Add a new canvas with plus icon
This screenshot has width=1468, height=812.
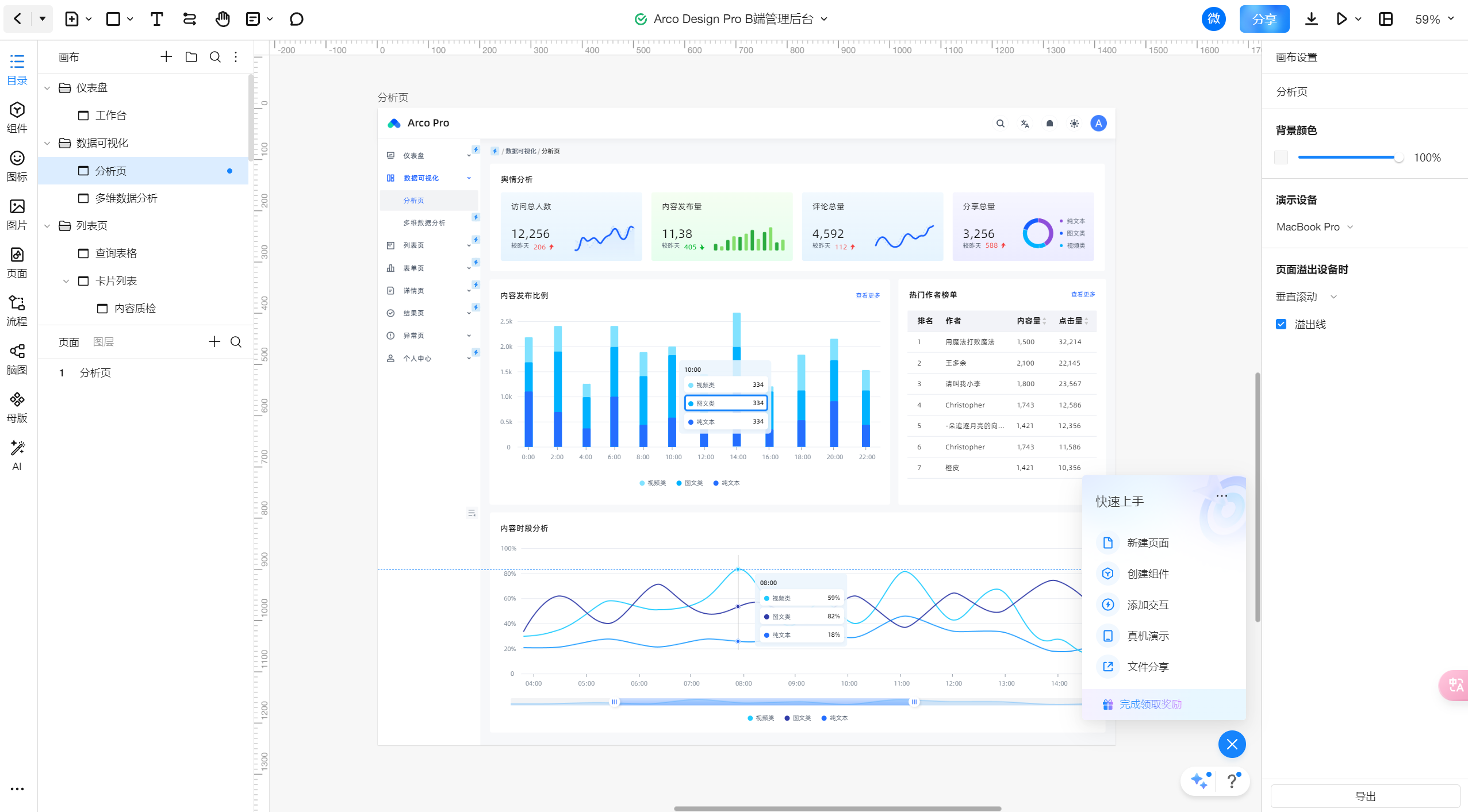166,57
